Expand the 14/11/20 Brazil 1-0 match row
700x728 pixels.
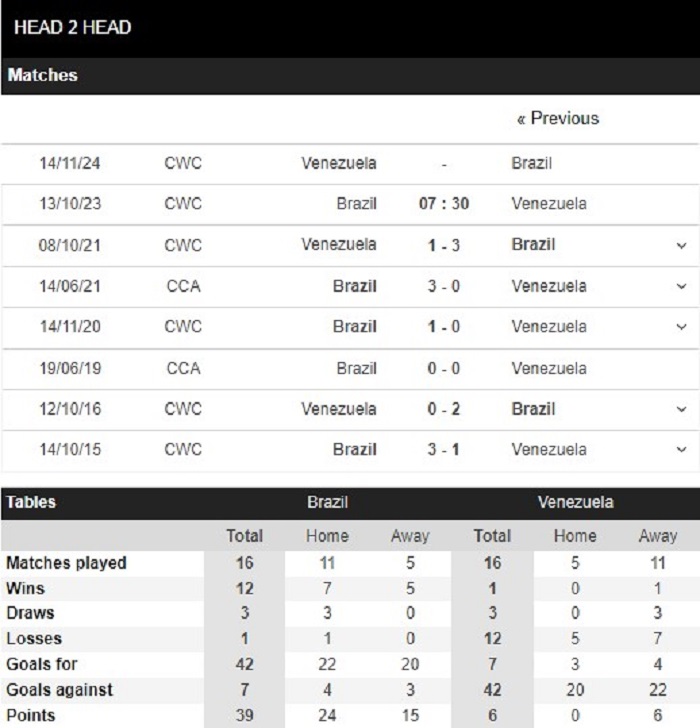[681, 327]
